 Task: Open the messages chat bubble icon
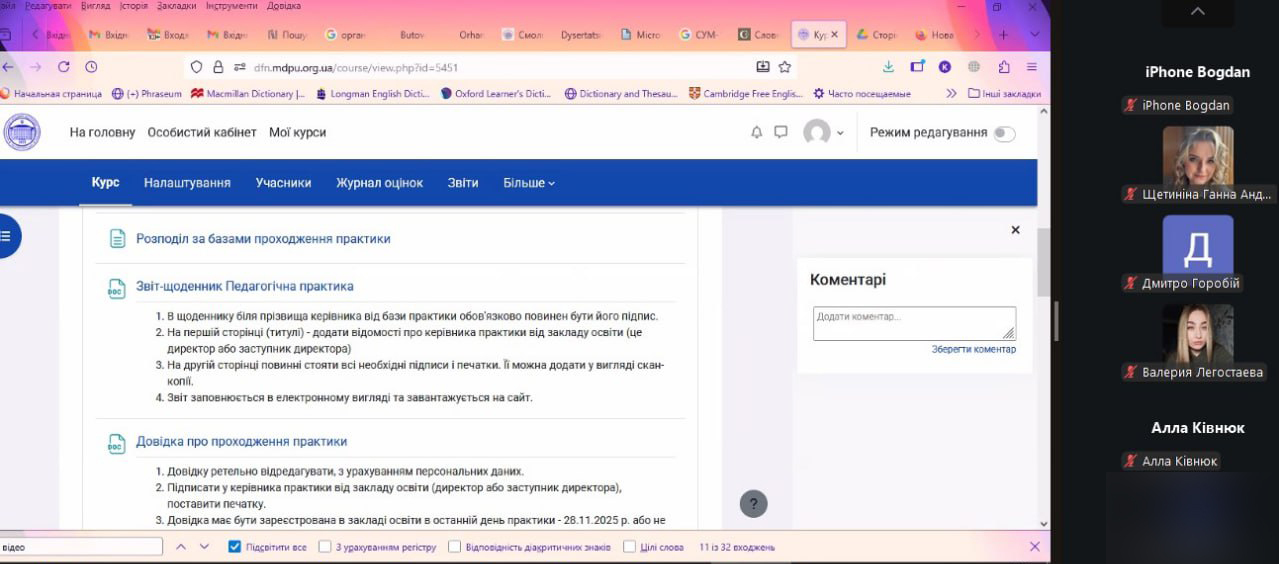tap(781, 132)
